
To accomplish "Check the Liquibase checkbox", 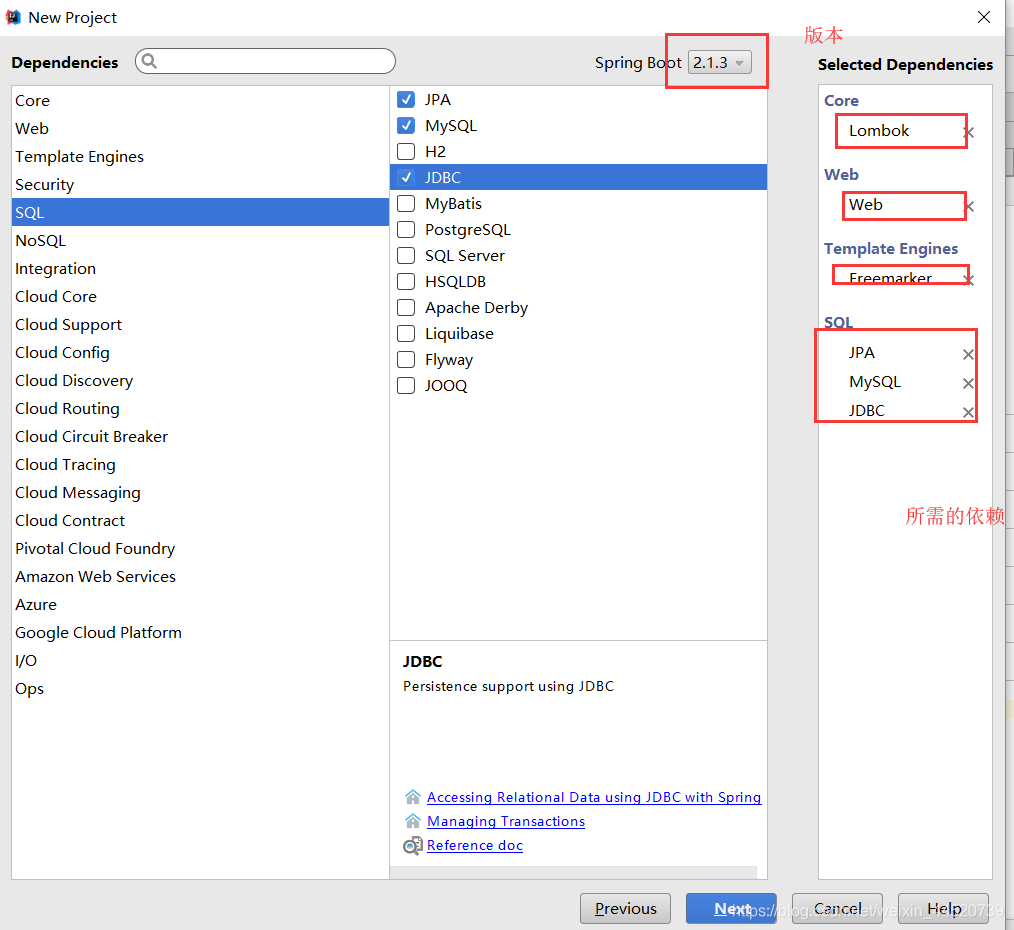I will [x=406, y=334].
